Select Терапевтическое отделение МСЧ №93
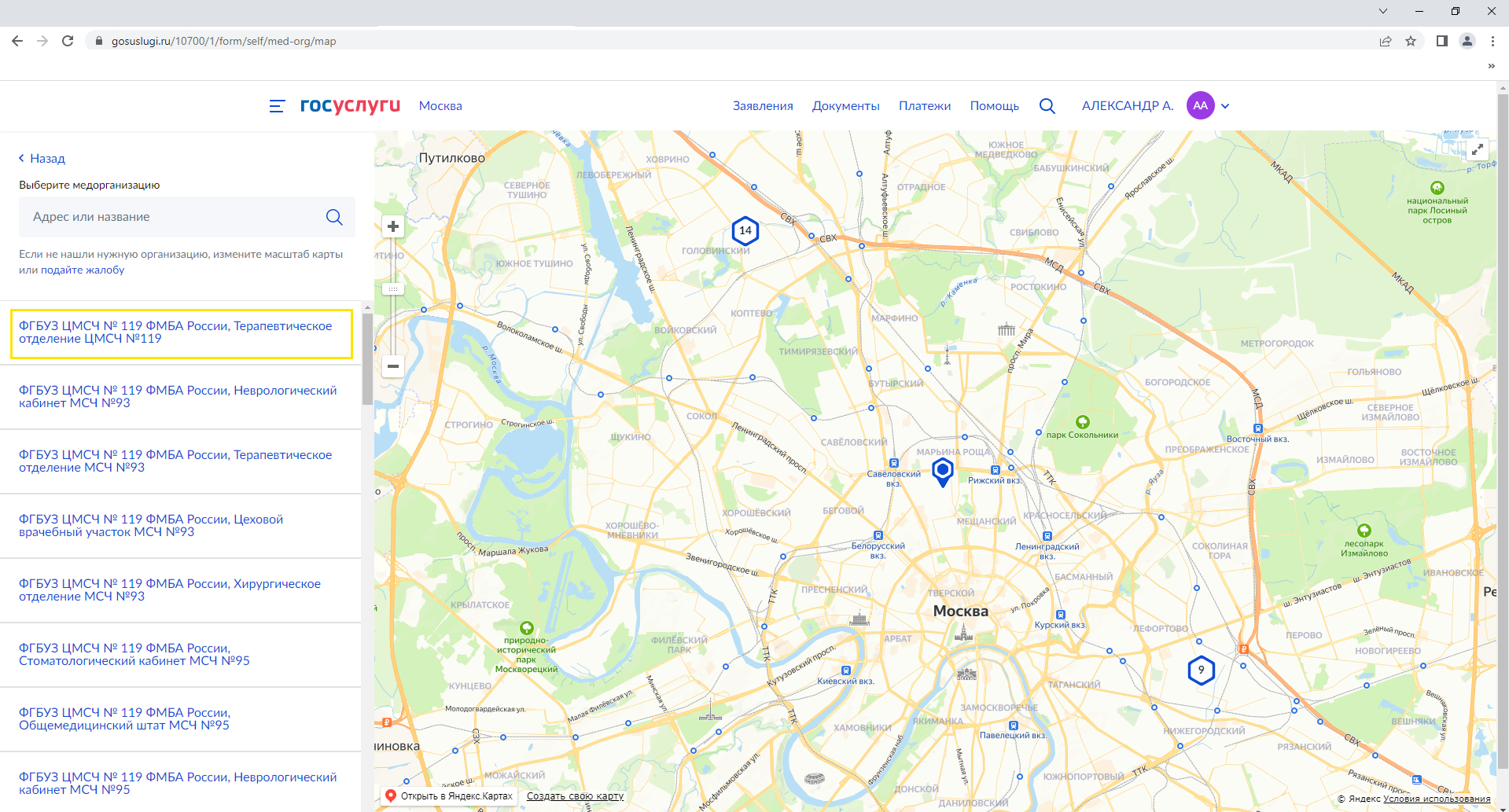Screen dimensions: 1509x812 [x=180, y=461]
